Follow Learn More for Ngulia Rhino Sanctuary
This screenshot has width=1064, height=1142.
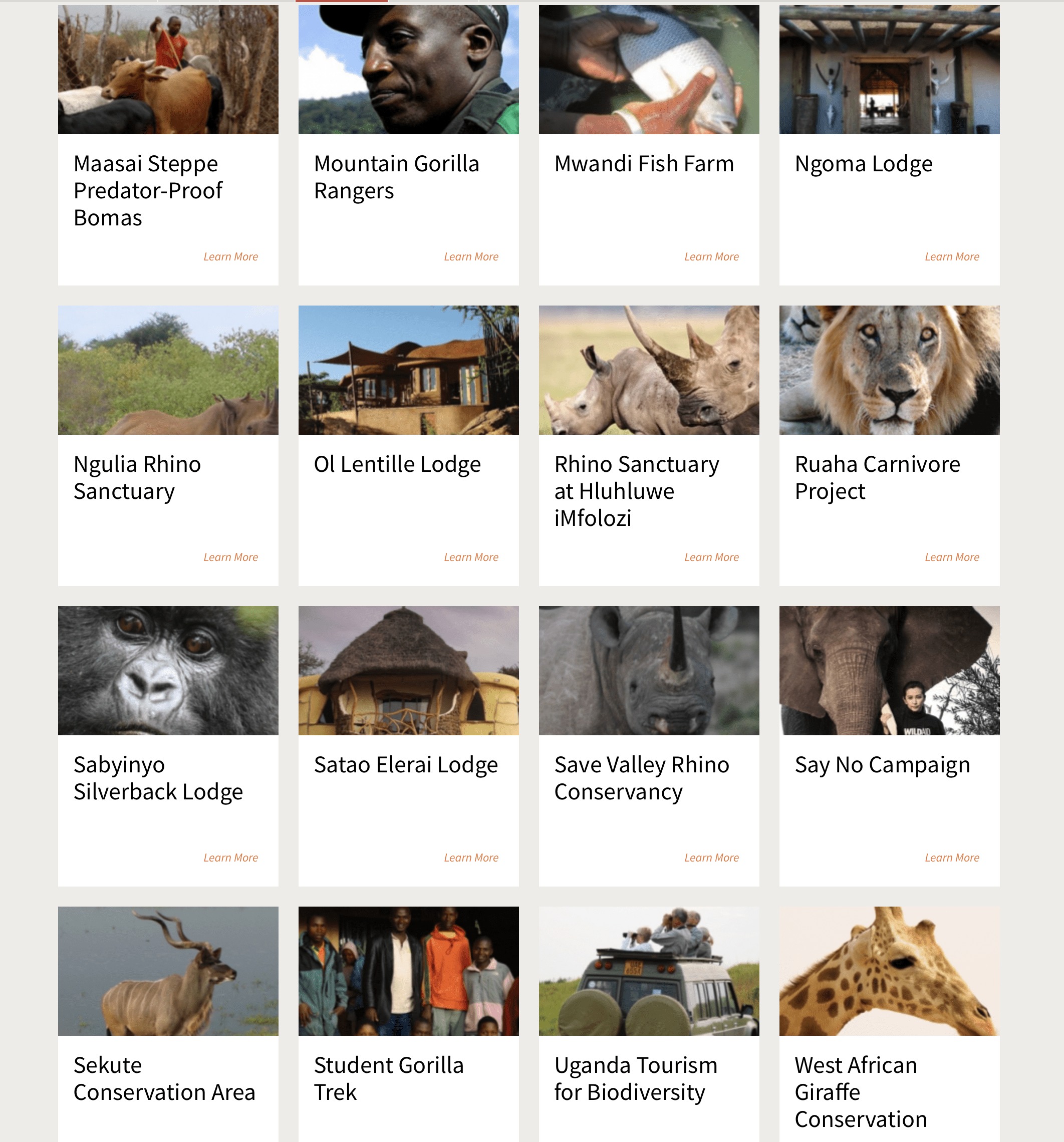(x=230, y=557)
